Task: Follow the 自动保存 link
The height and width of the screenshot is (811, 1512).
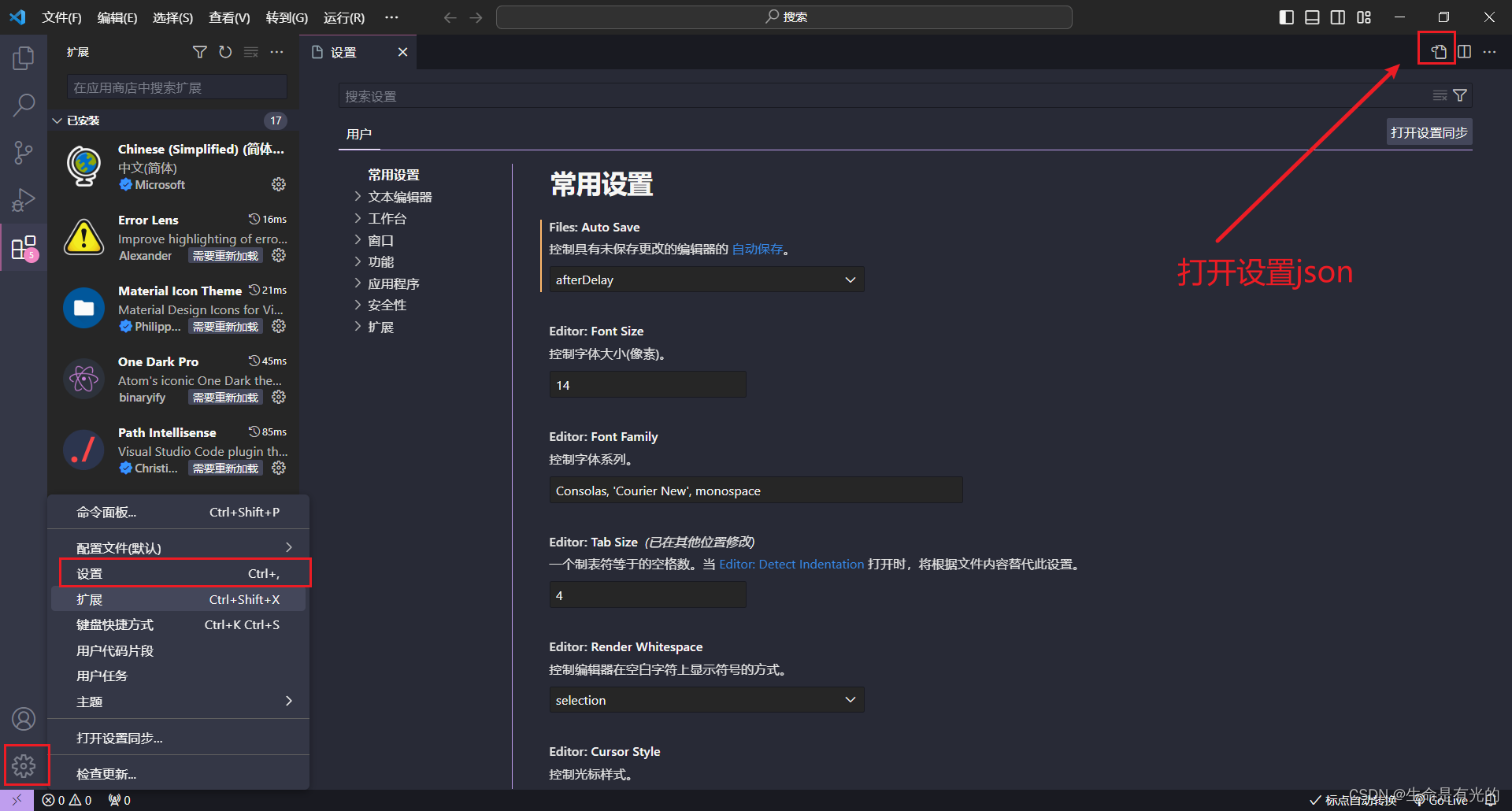Action: coord(758,249)
